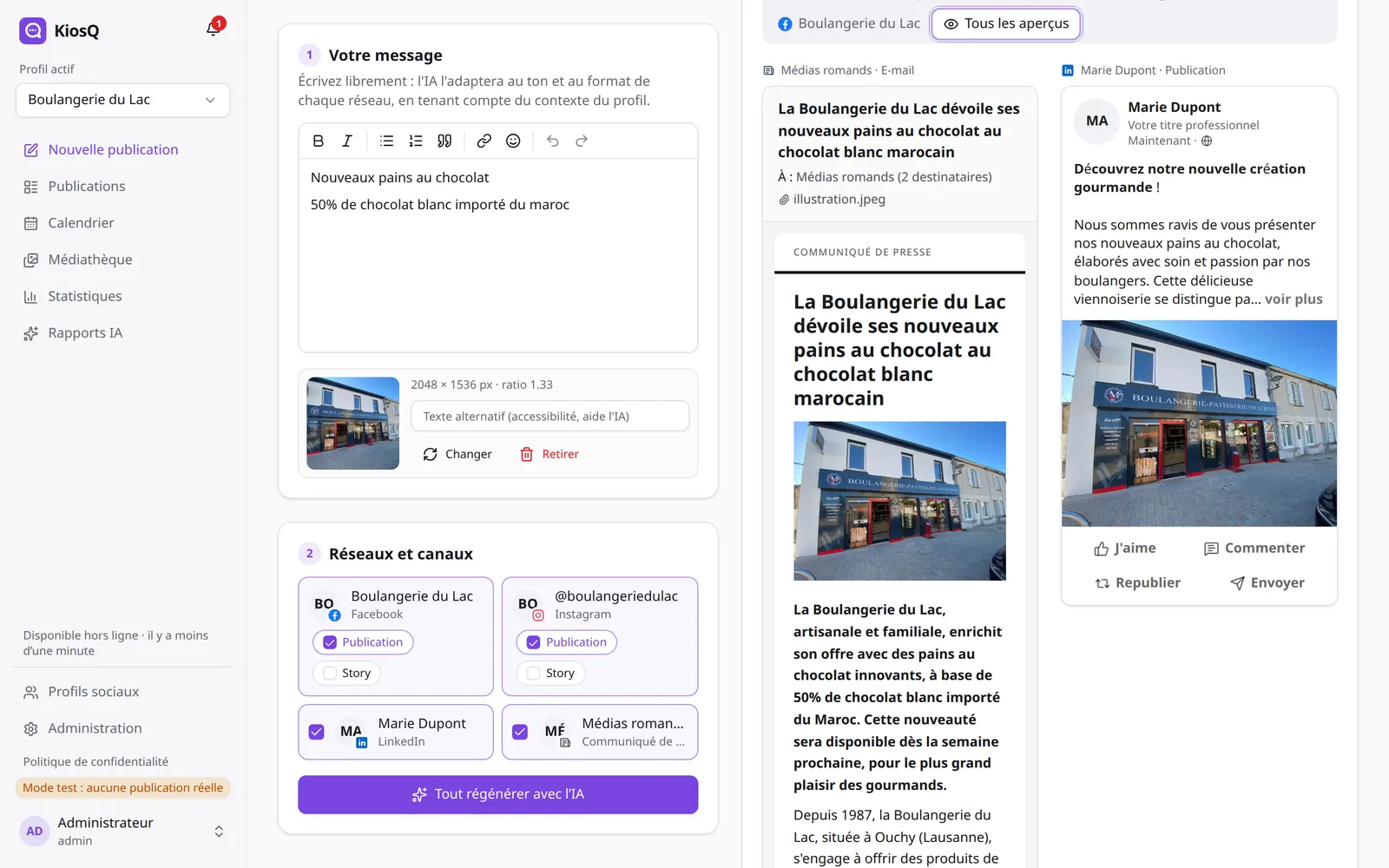Click Tout régénérer avec l'IA button

pyautogui.click(x=497, y=794)
